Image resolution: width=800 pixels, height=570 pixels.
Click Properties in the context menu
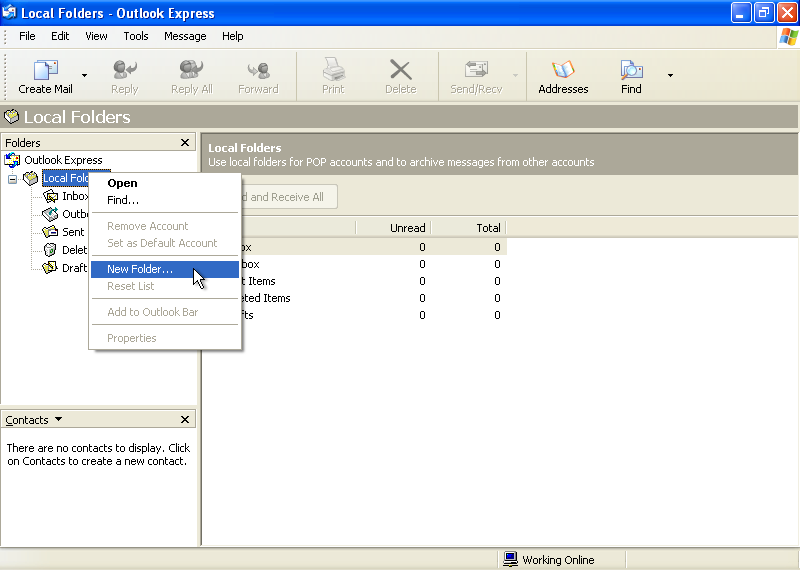pyautogui.click(x=165, y=338)
